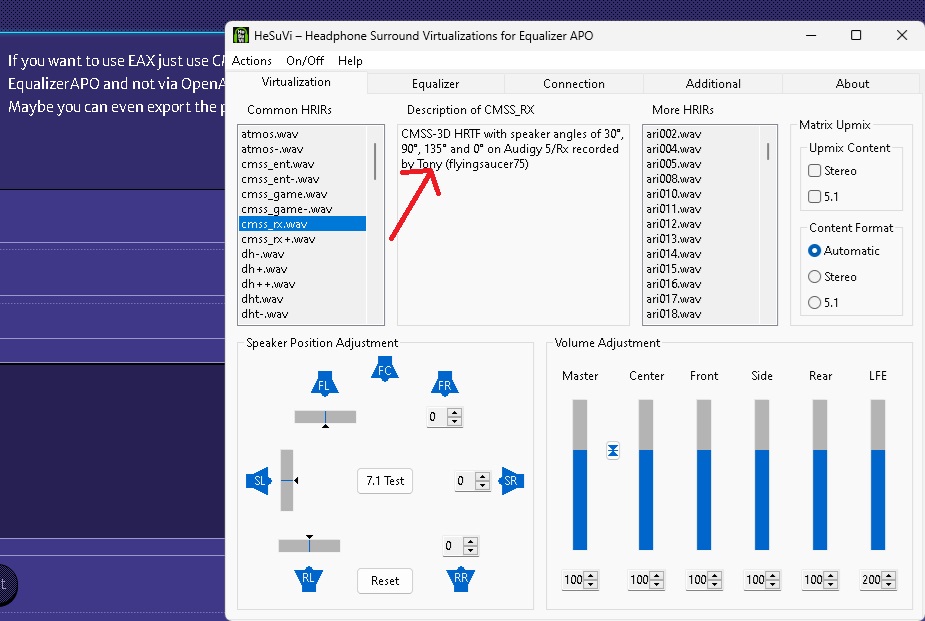Increase the Rear volume value spinner
The image size is (925, 621).
coord(831,576)
